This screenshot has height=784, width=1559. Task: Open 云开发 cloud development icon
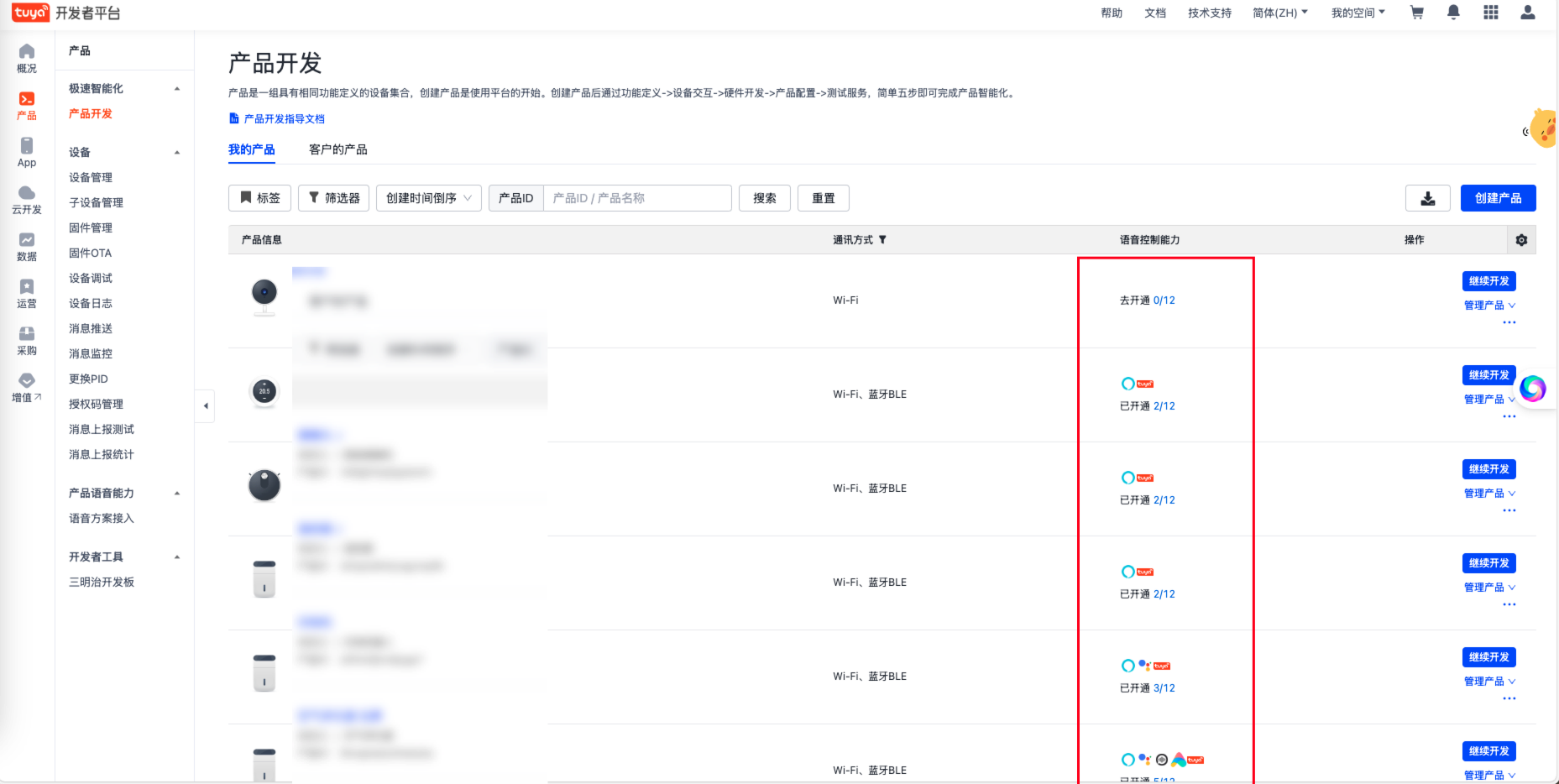(27, 199)
